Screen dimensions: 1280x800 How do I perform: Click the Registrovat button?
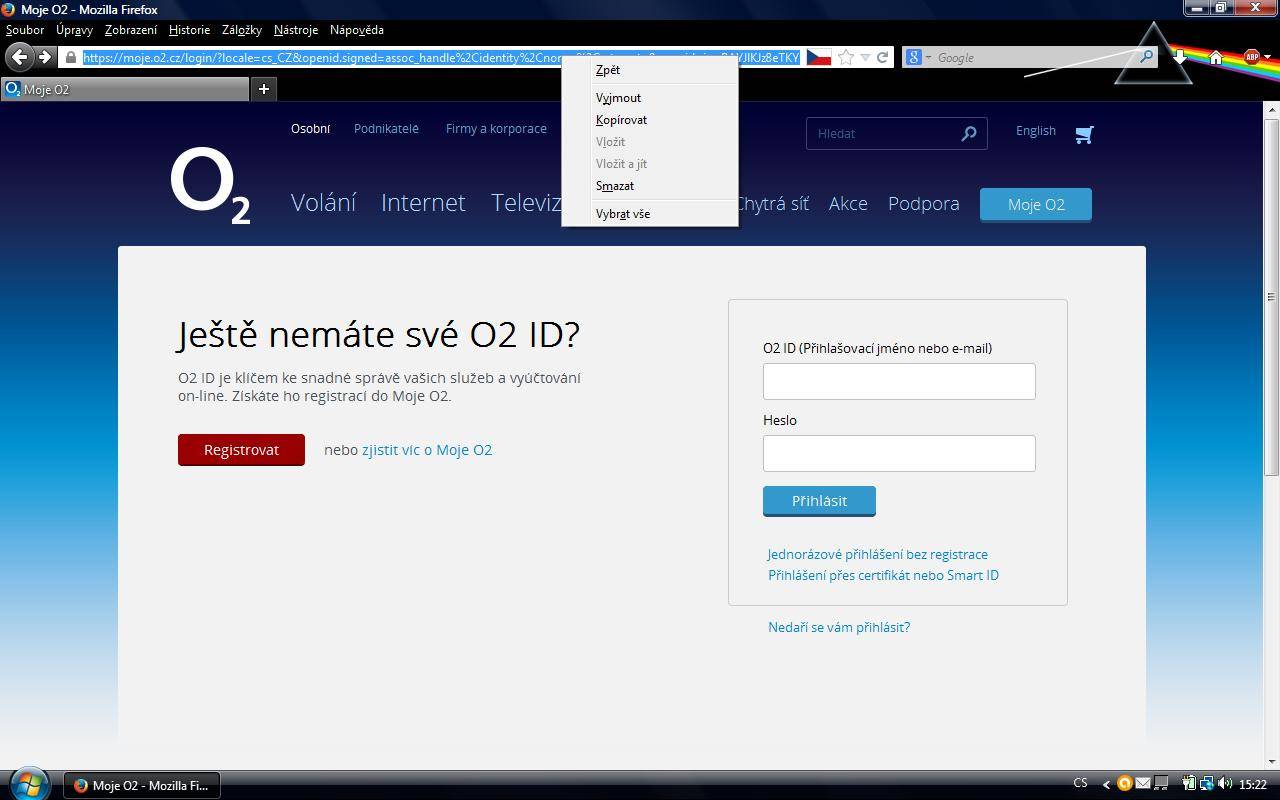(x=241, y=450)
